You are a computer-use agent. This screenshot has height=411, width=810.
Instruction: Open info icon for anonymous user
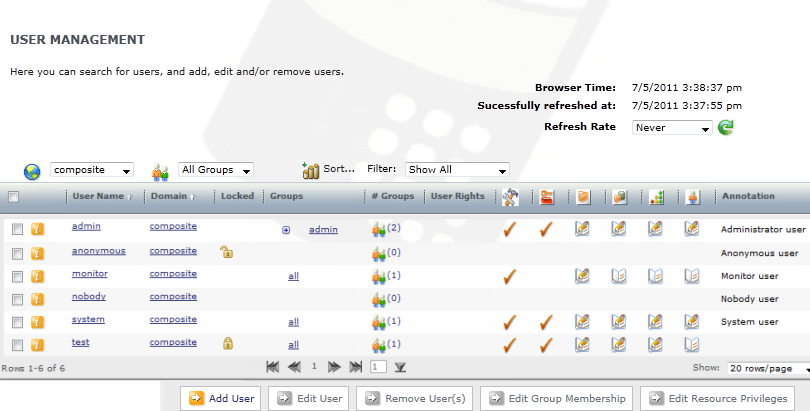(37, 254)
